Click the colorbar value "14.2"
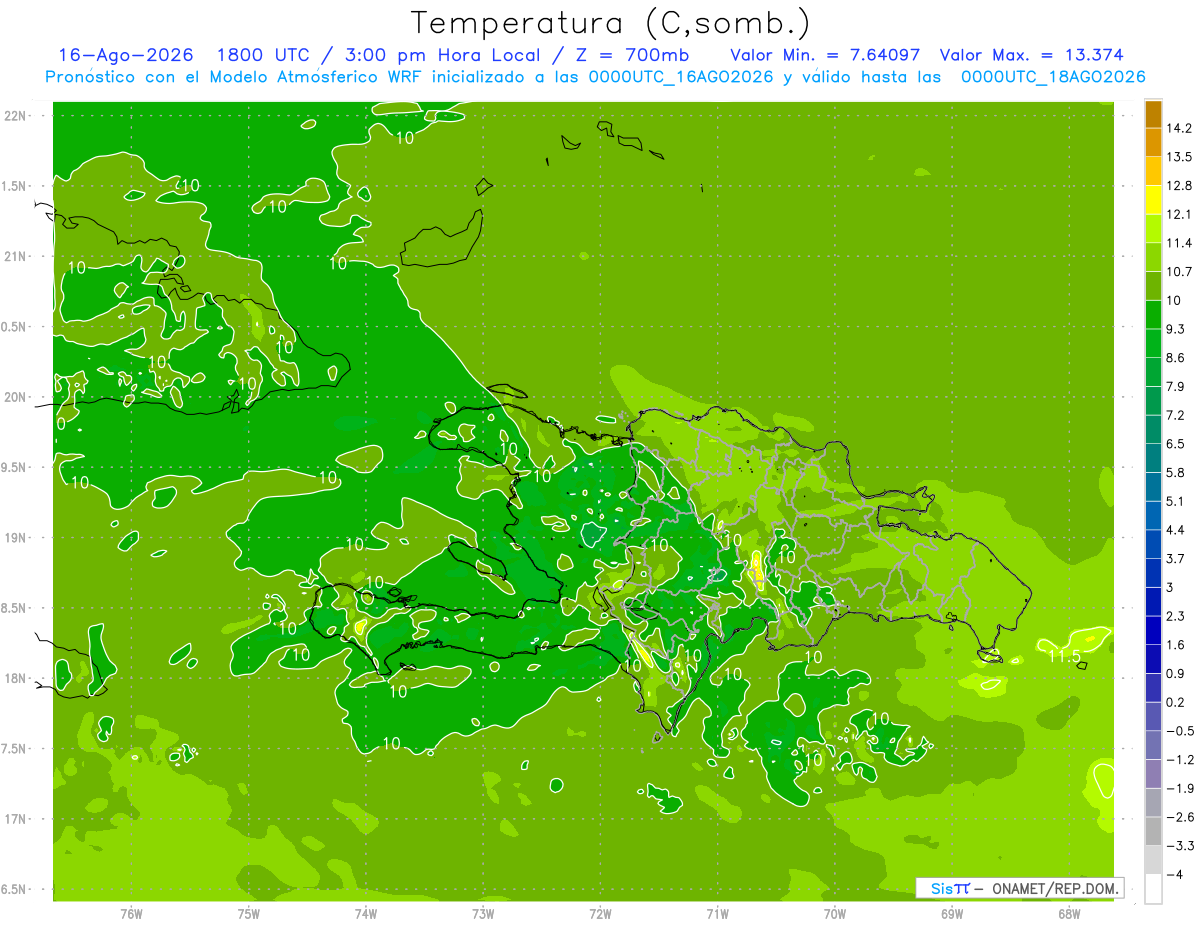The image size is (1200, 927). [x=1179, y=128]
